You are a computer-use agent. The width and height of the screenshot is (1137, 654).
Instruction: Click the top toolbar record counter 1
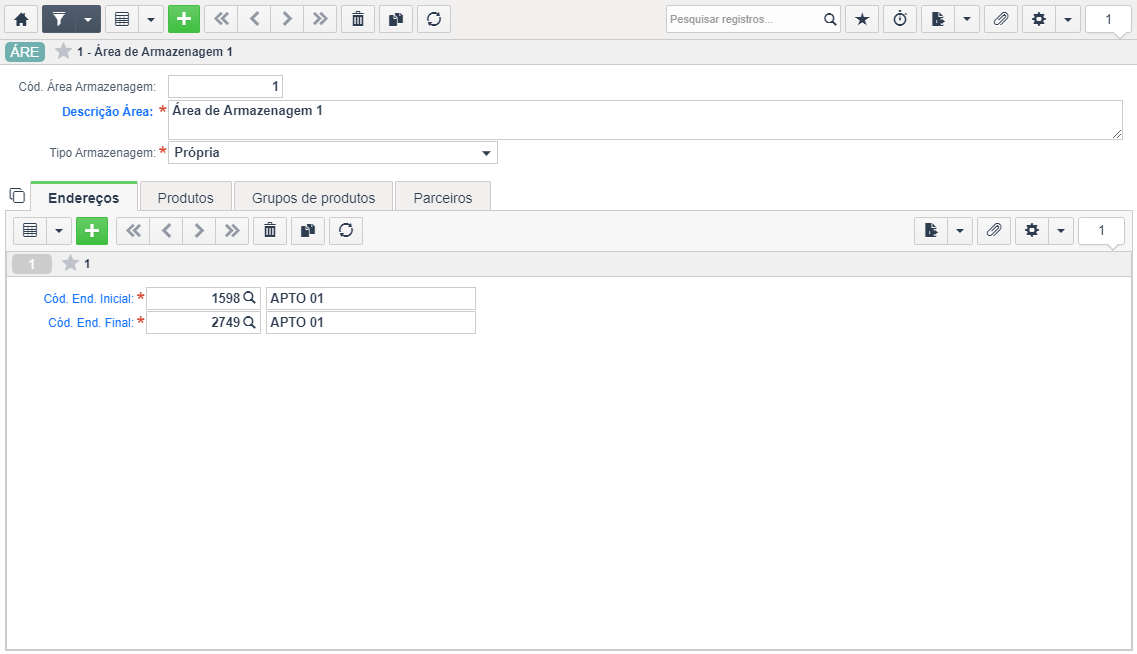coord(1108,19)
